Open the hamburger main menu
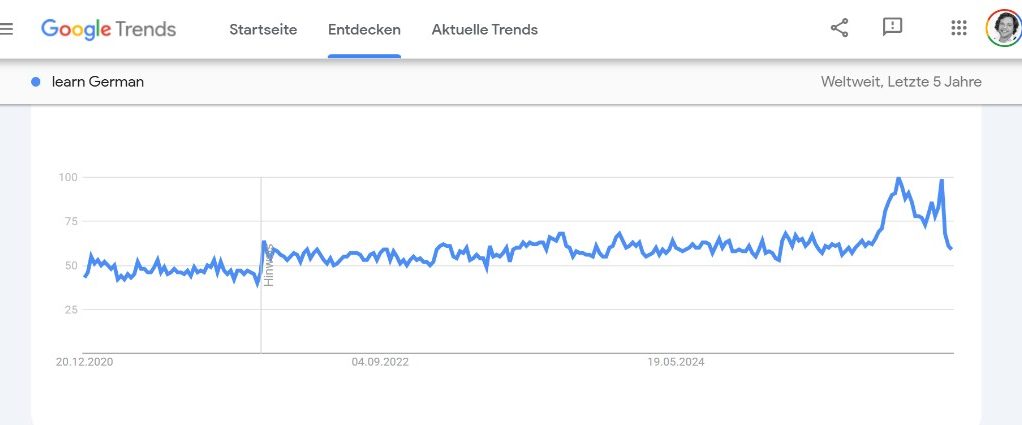Image resolution: width=1022 pixels, height=425 pixels. pyautogui.click(x=6, y=29)
